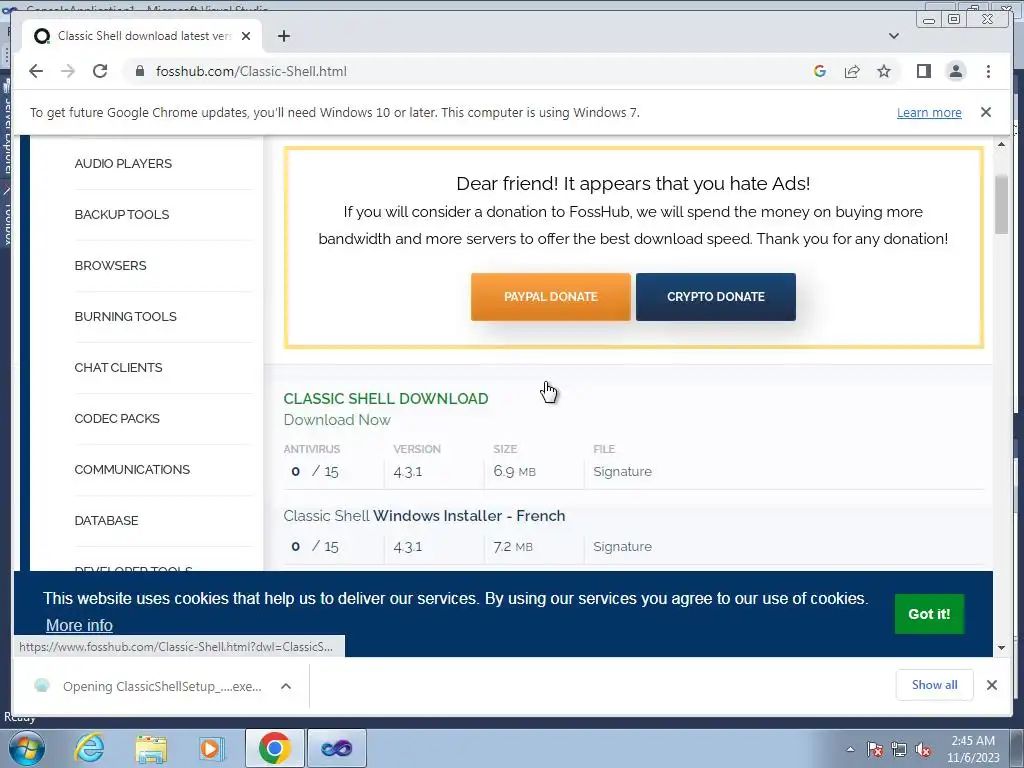Click the PayPal Donate button
This screenshot has height=768, width=1024.
point(551,296)
